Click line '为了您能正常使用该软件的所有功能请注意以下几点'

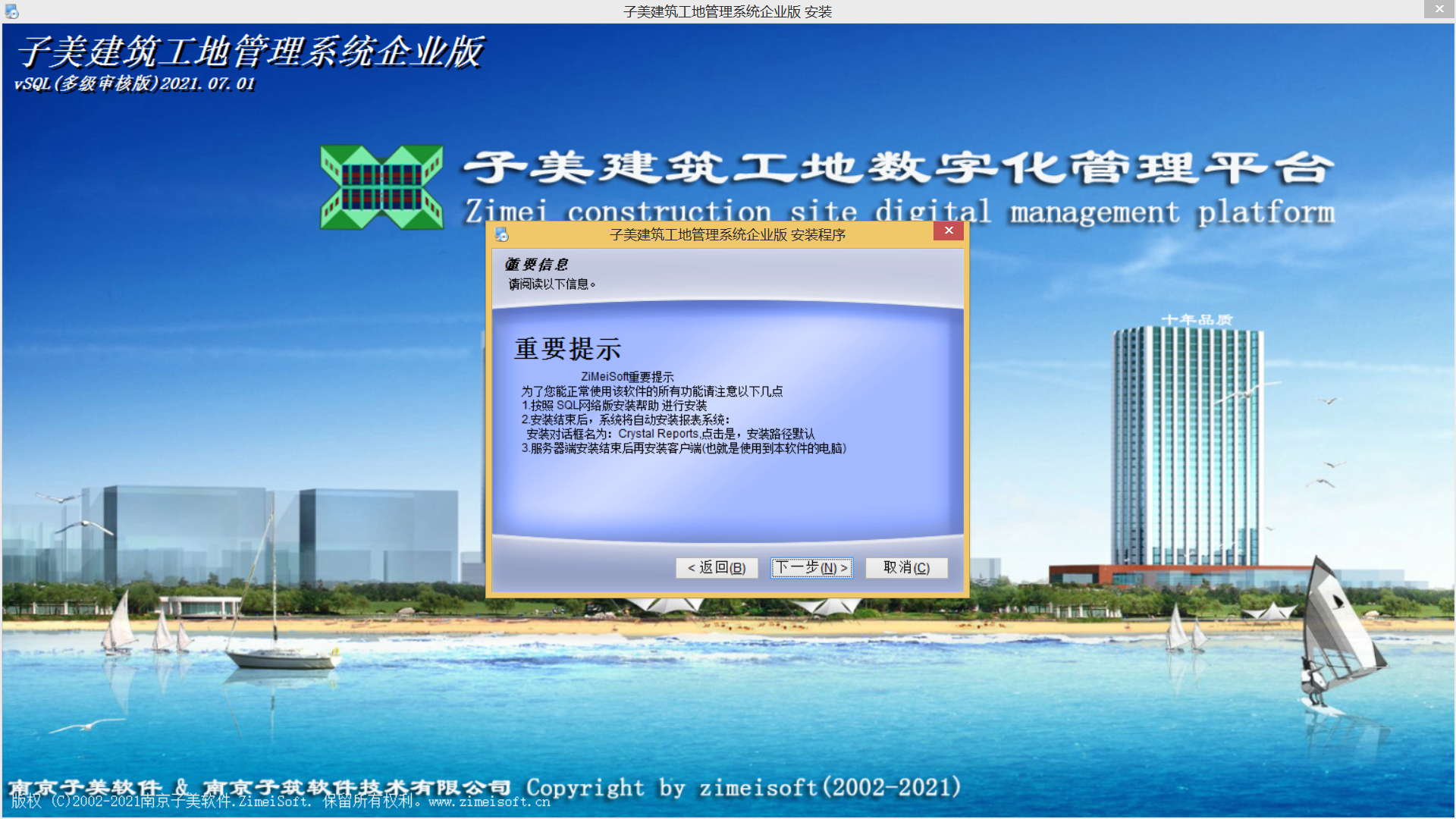[651, 391]
